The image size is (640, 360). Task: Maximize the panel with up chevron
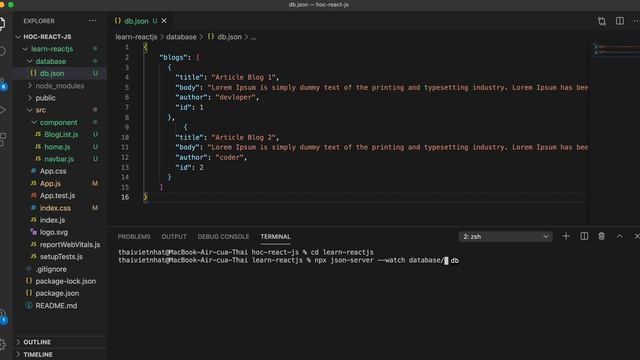620,236
